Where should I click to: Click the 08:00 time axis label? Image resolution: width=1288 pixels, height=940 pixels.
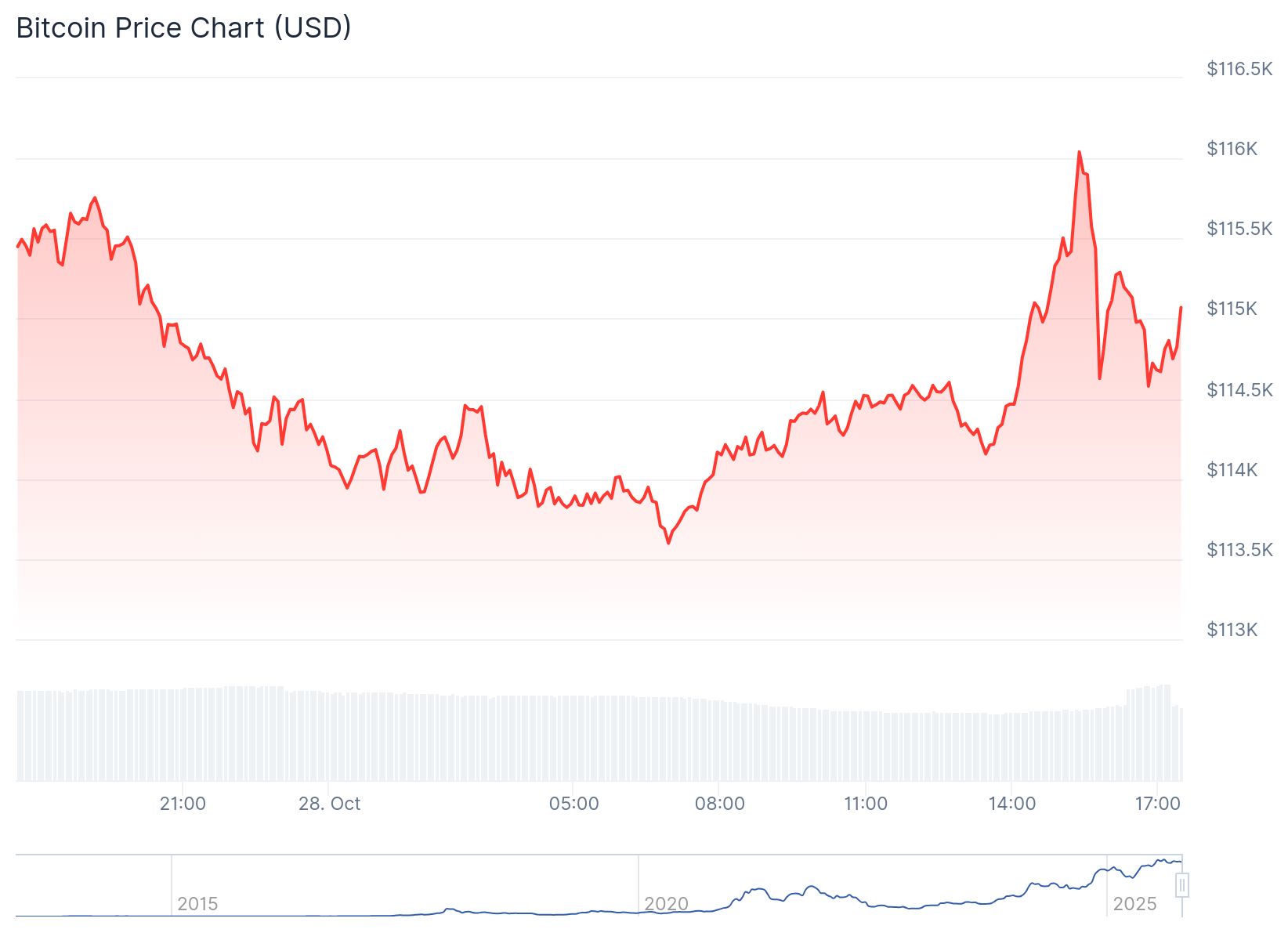pyautogui.click(x=719, y=804)
